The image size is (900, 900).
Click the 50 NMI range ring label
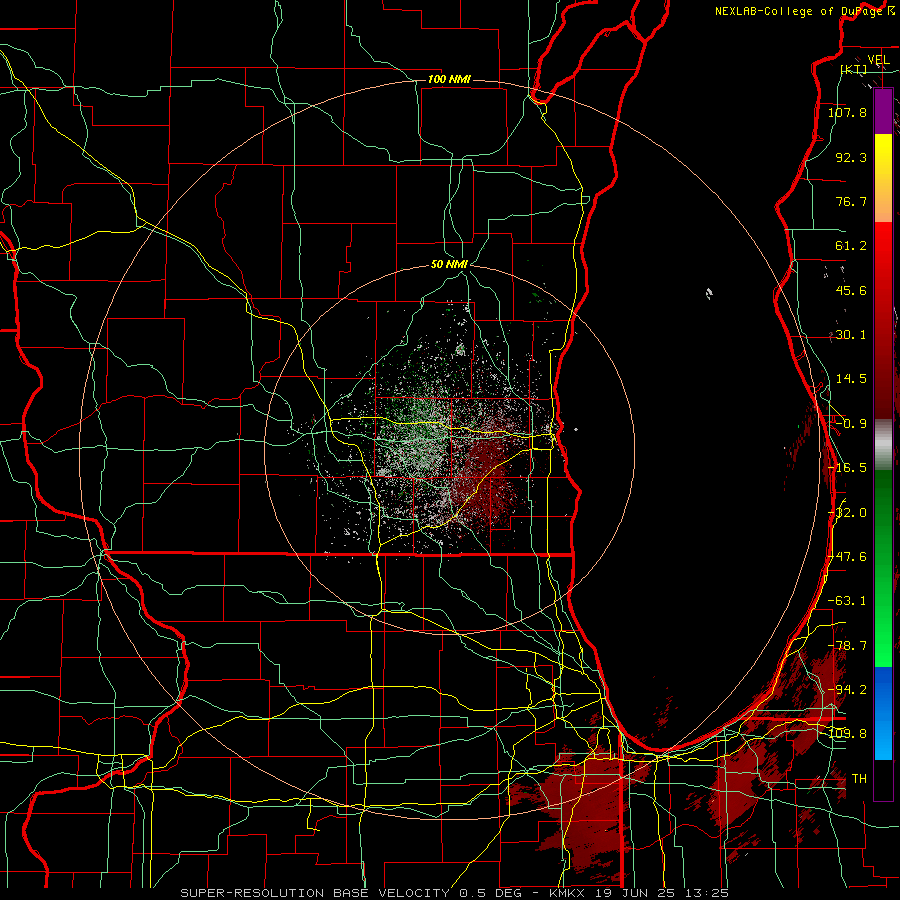point(449,265)
